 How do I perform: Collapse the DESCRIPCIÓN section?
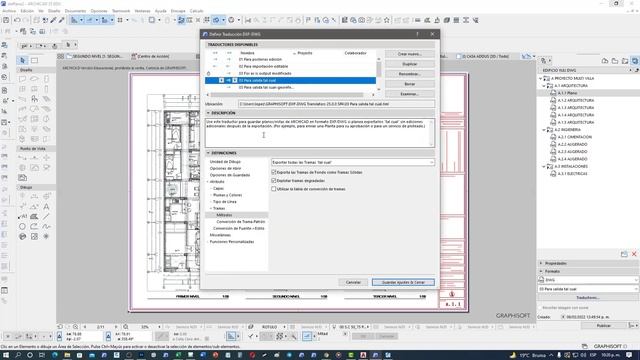208,113
